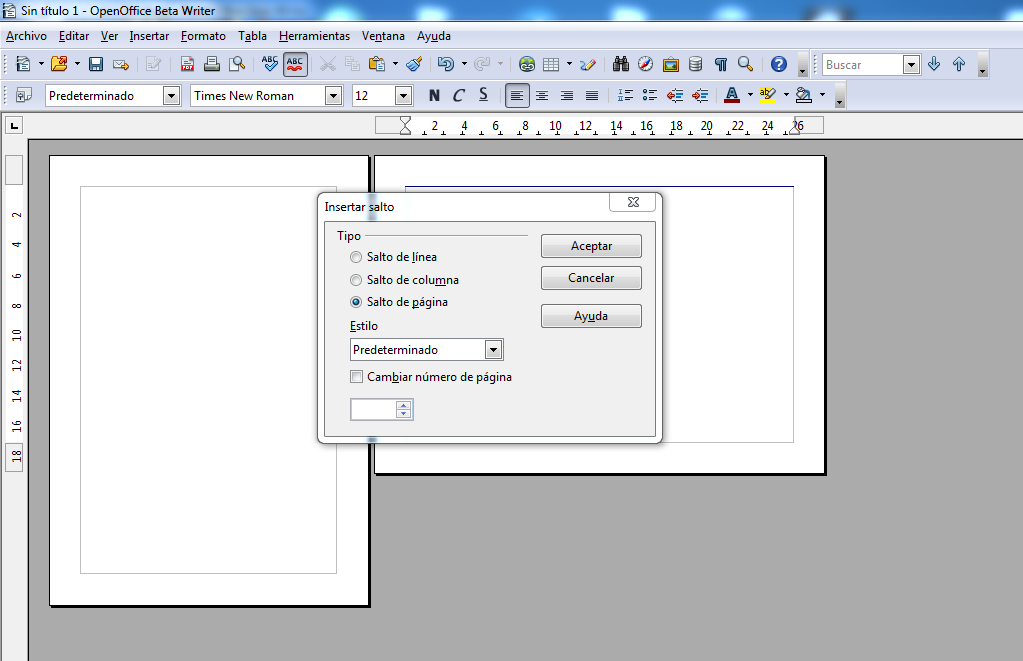Expand New document dropdown arrow
This screenshot has width=1023, height=661.
click(x=41, y=64)
